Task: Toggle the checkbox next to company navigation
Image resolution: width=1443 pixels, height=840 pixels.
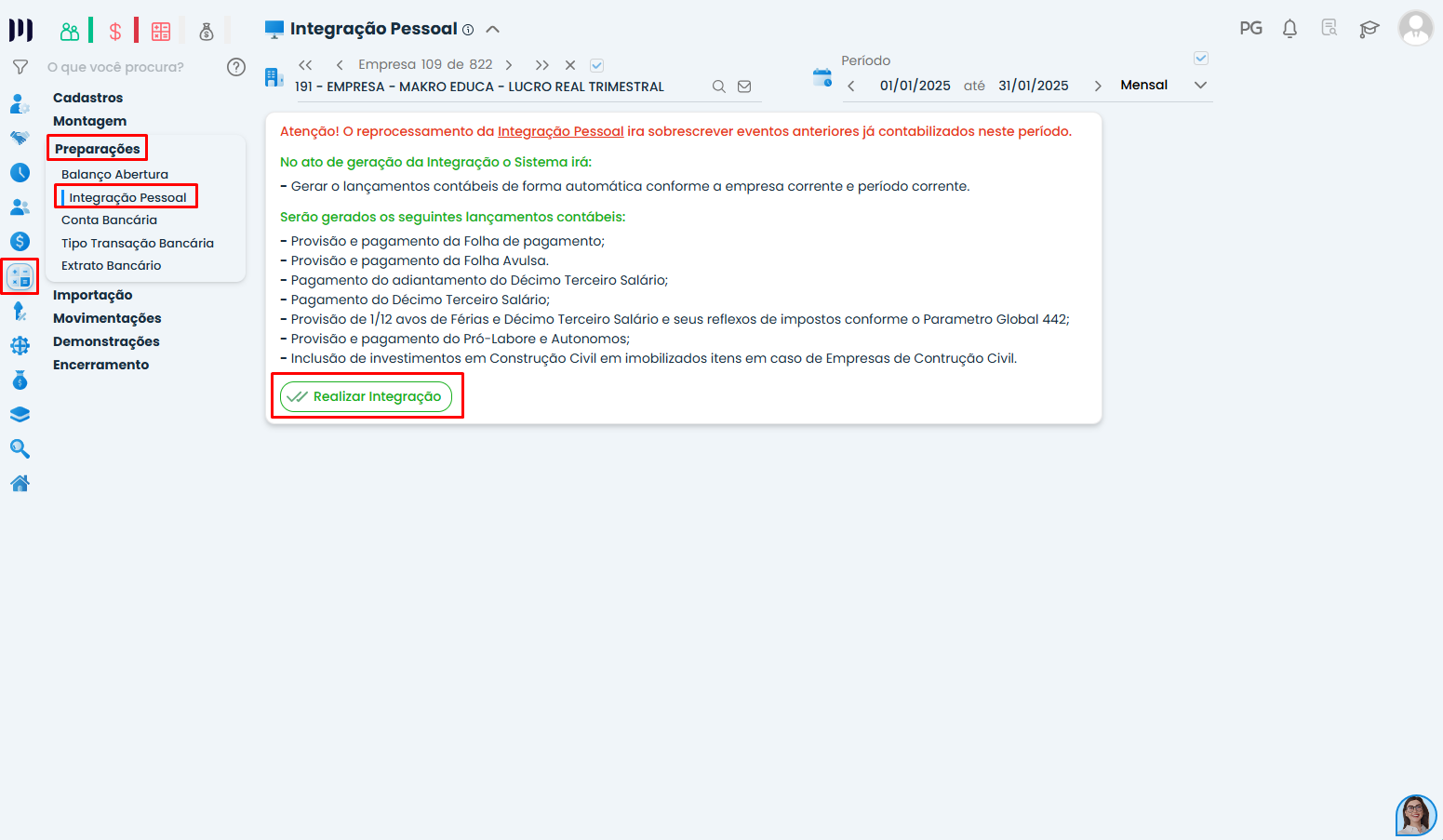Action: pos(597,65)
